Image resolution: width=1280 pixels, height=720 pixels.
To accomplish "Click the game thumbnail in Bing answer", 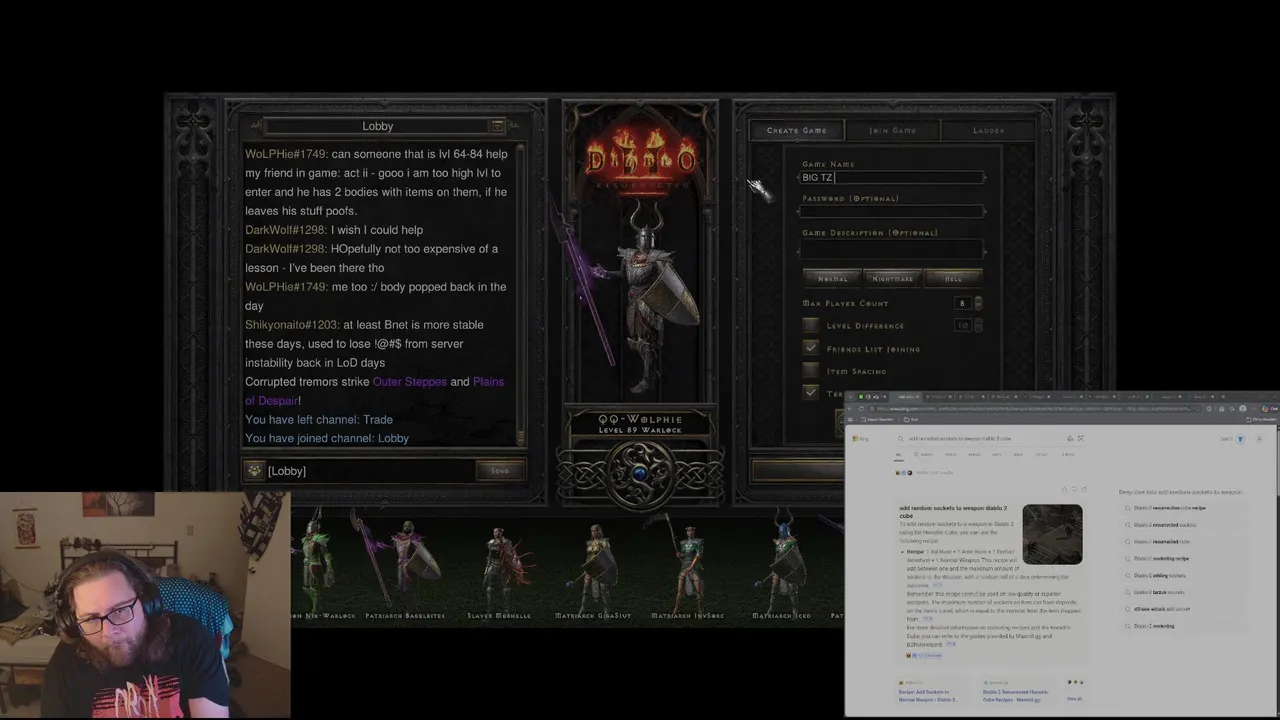I will click(x=1052, y=534).
